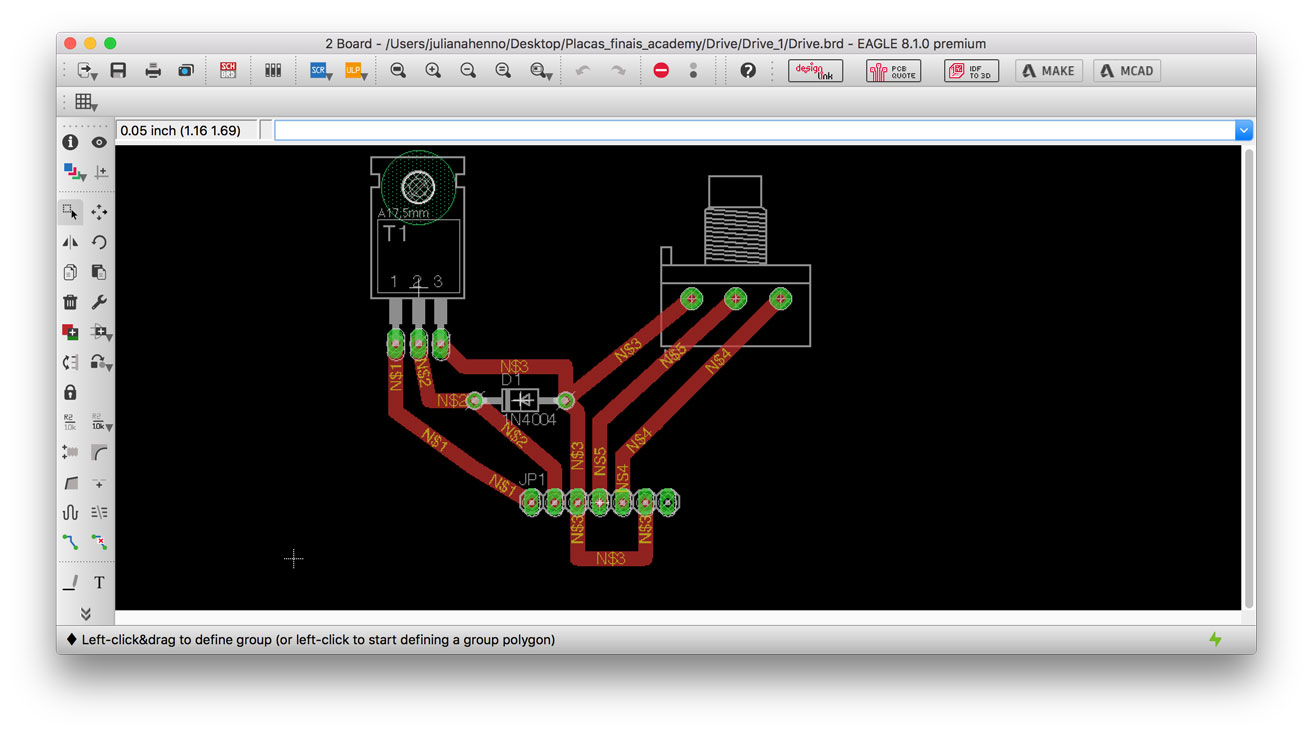Select the Optimize tool
Viewport: 1312px width, 734px height.
(x=99, y=482)
